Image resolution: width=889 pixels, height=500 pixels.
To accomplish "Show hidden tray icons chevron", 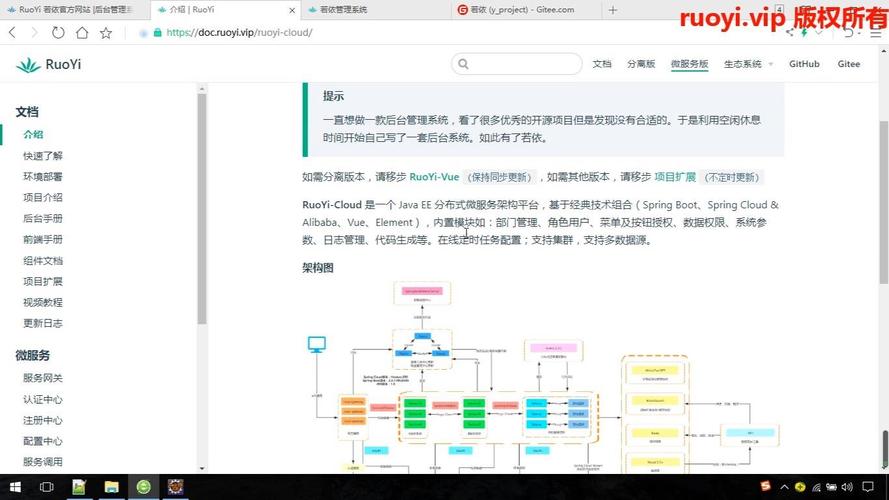I will [784, 487].
